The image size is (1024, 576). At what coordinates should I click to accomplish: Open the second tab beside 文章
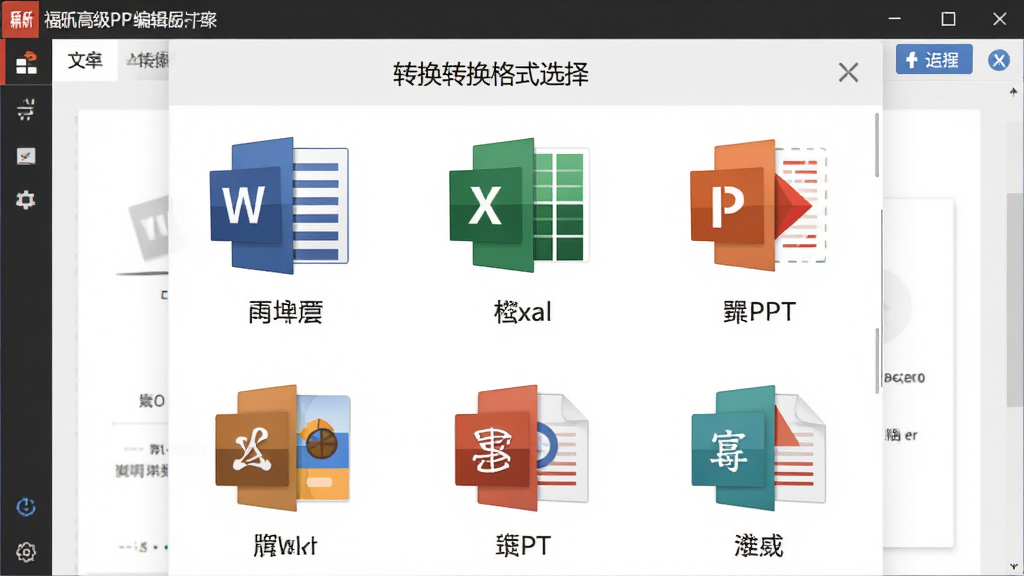pos(148,61)
